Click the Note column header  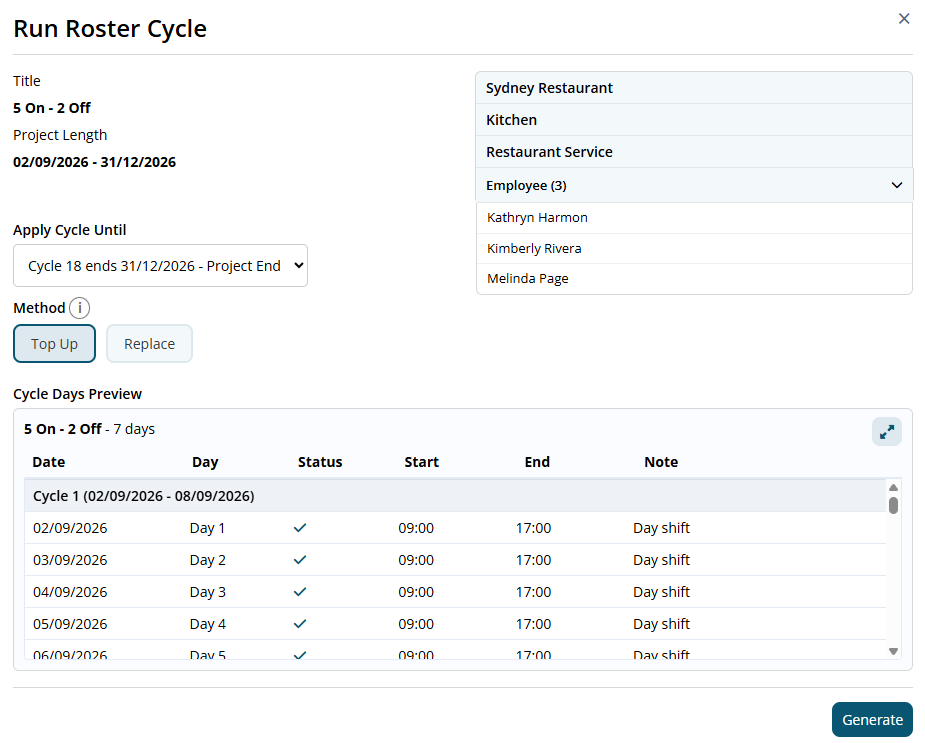click(661, 462)
